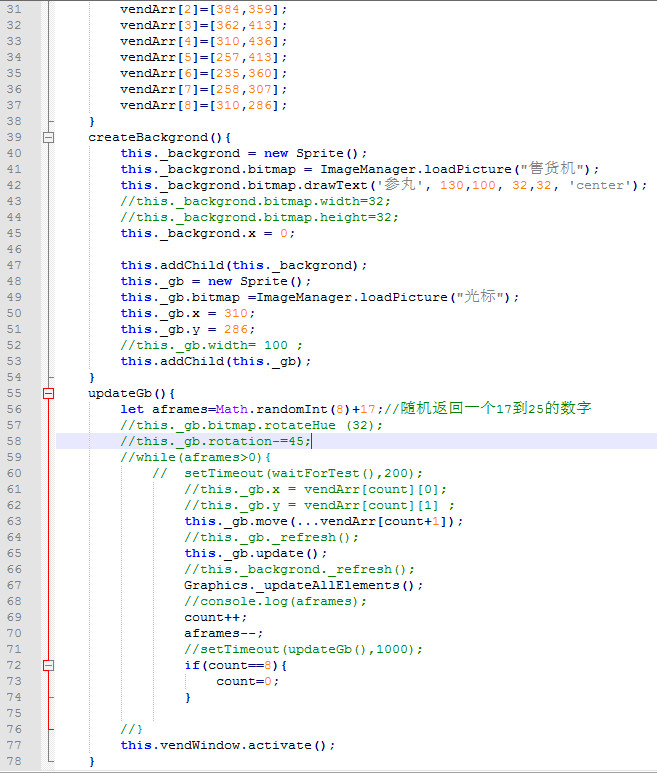
Task: Click comment '//this._backgrond.bitmap.width=32;'
Action: (255, 201)
